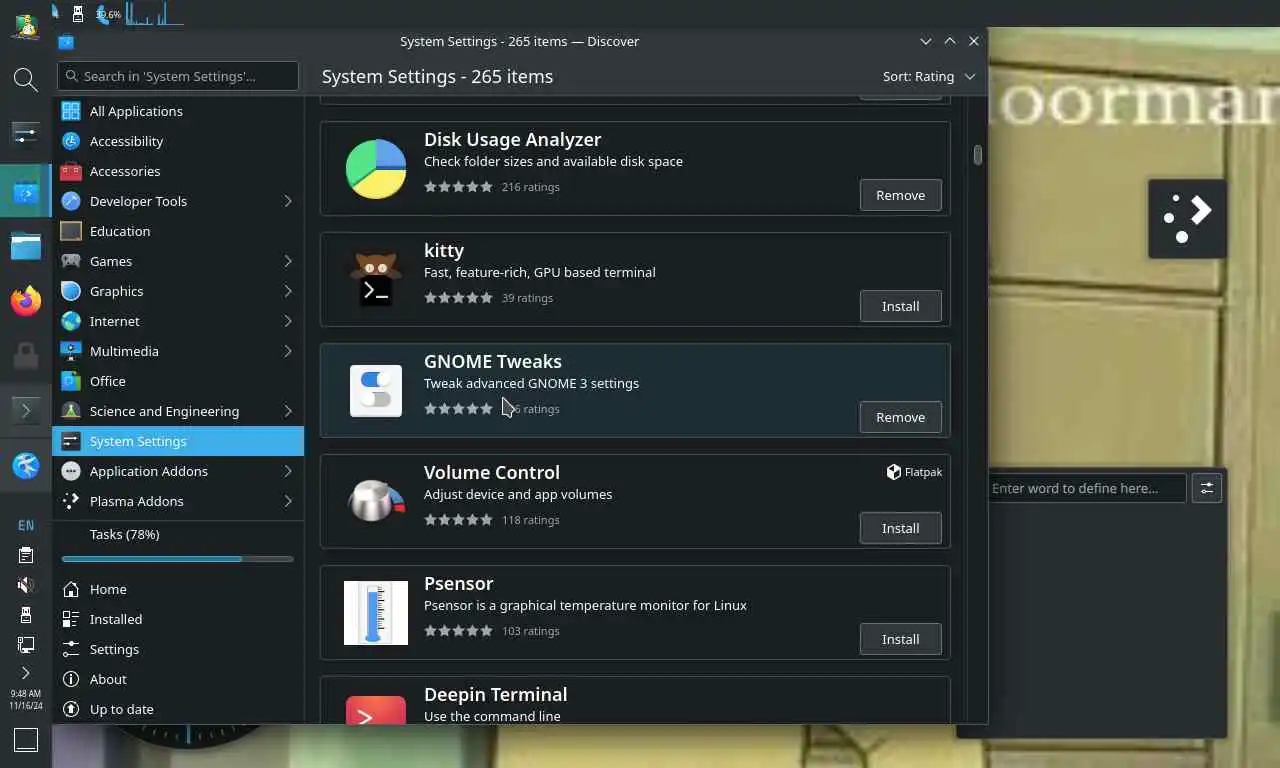
Task: Click the app list vertical scrollbar handle
Action: pyautogui.click(x=977, y=155)
